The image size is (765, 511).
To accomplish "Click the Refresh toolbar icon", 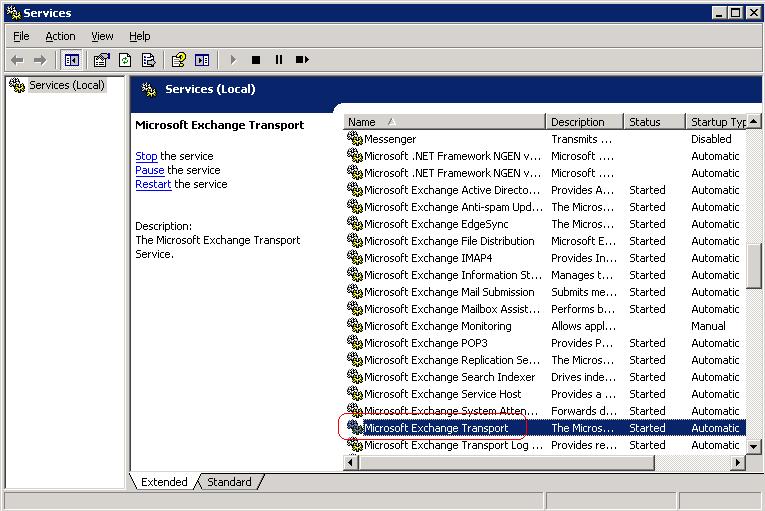I will [x=125, y=60].
